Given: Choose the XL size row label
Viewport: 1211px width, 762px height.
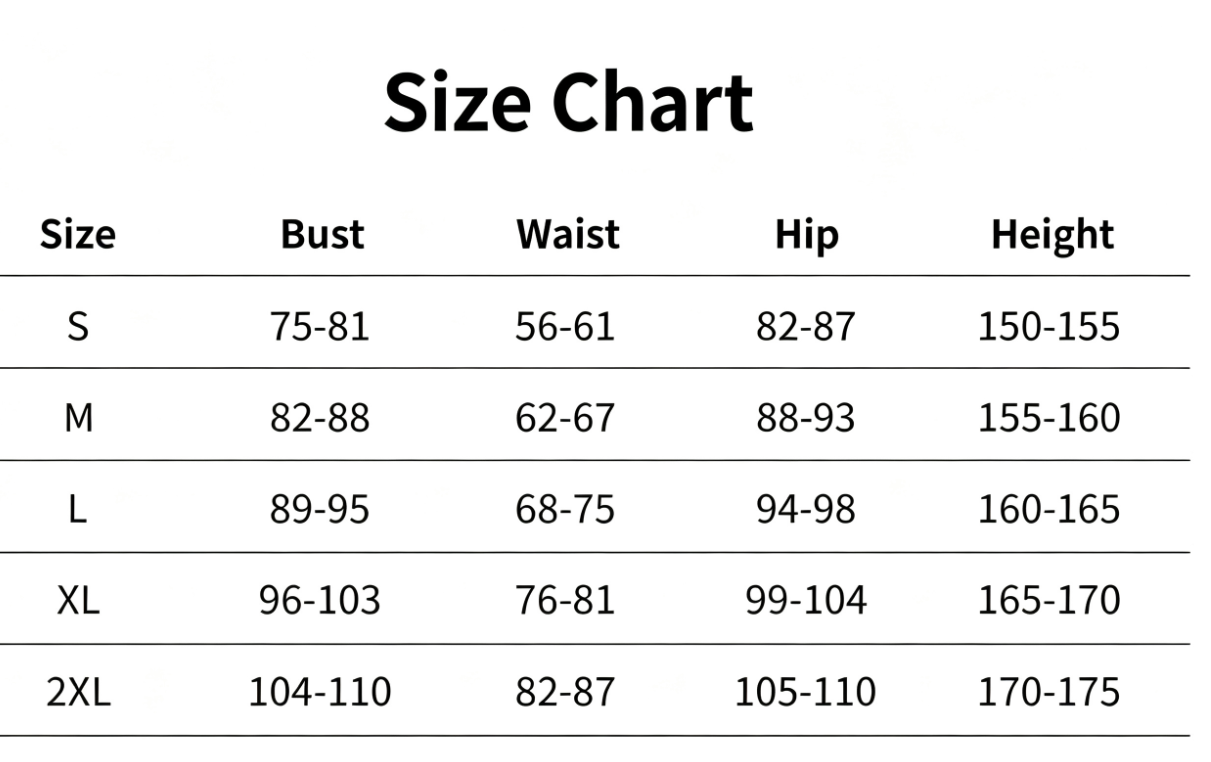Looking at the screenshot, I should [78, 600].
